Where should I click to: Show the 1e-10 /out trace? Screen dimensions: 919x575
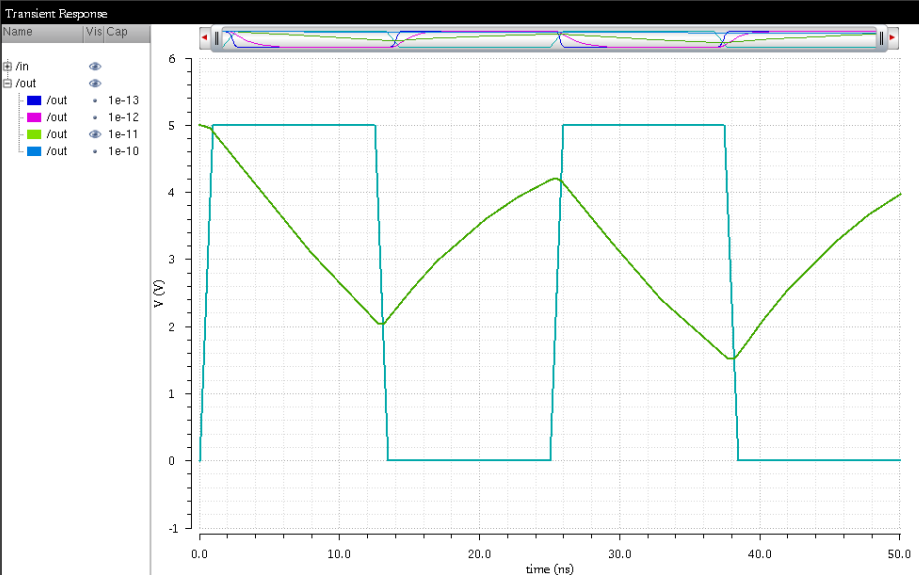(95, 151)
